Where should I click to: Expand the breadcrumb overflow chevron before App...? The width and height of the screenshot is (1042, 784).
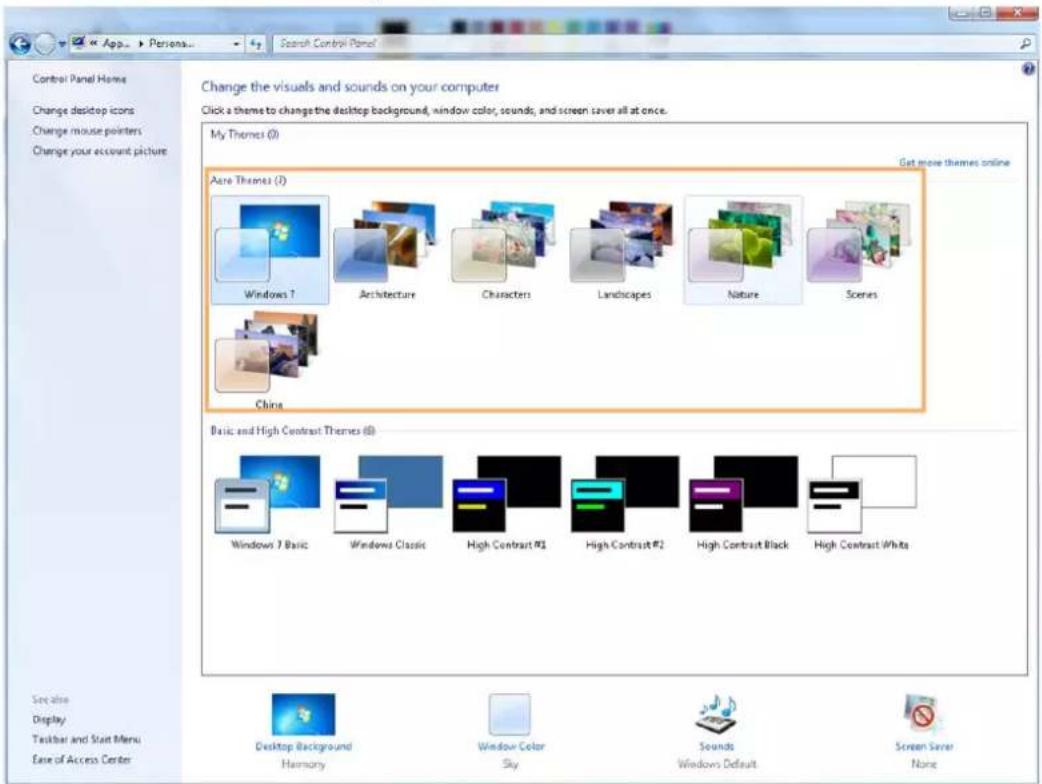click(x=94, y=43)
